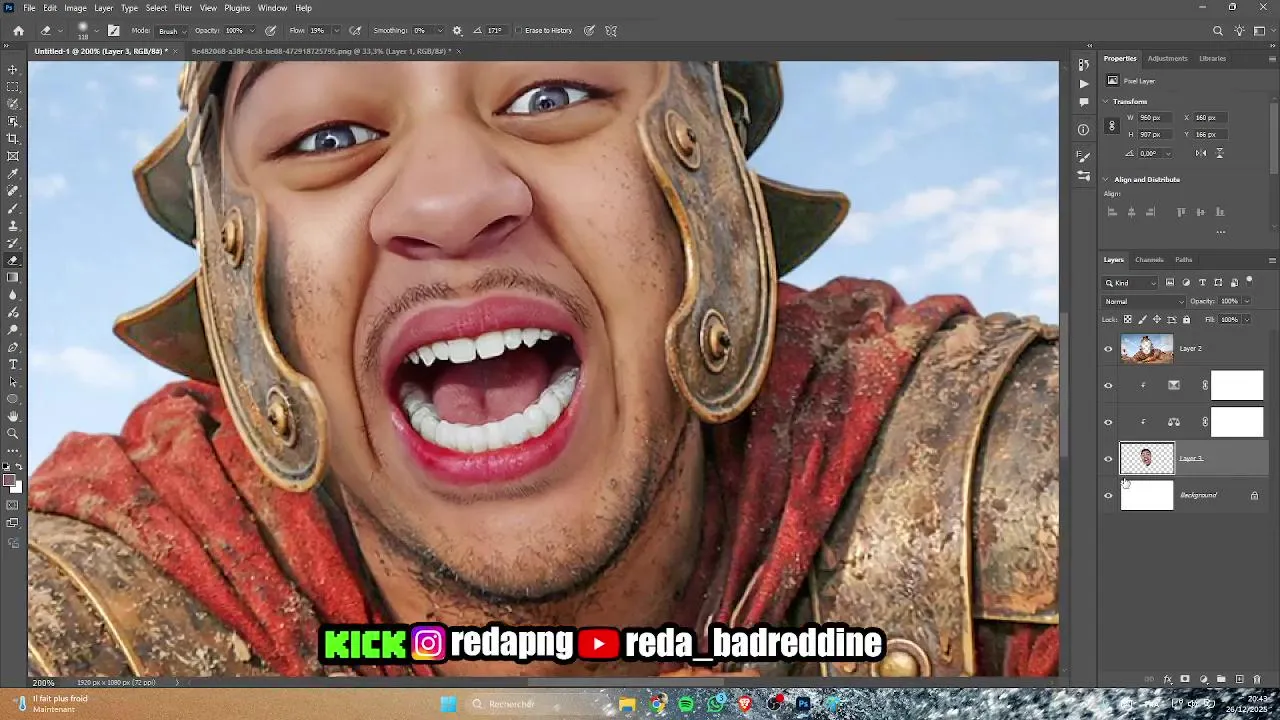Image resolution: width=1280 pixels, height=720 pixels.
Task: Select the Pen tool
Action: (x=13, y=347)
